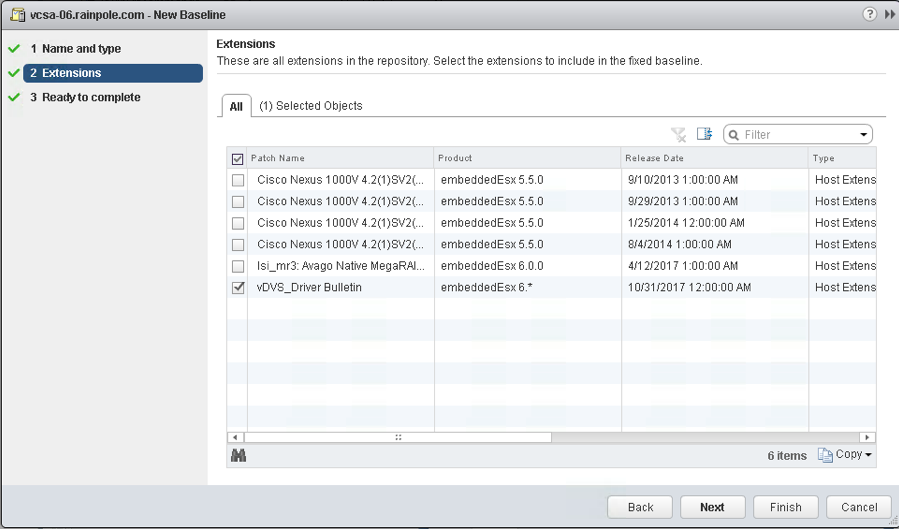Click the help question mark icon

click(870, 14)
